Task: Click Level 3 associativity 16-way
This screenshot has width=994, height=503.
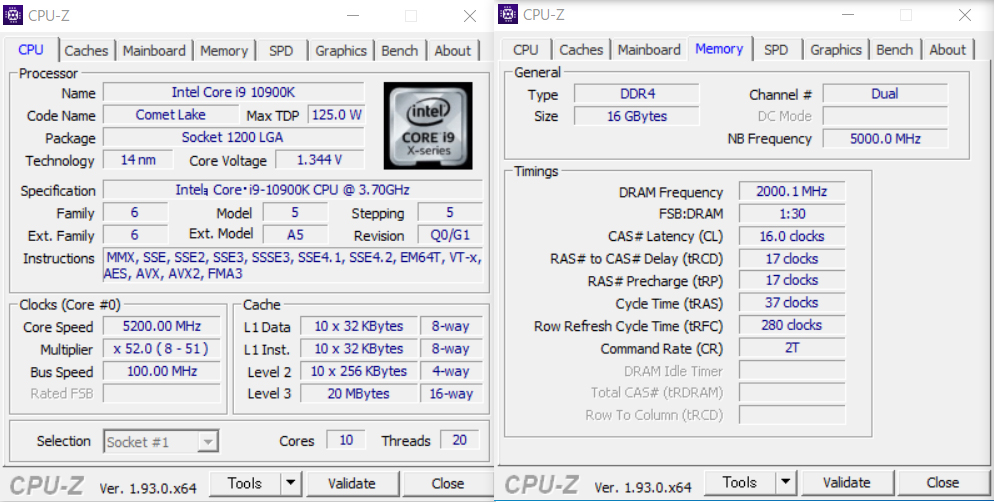Action: [x=451, y=393]
